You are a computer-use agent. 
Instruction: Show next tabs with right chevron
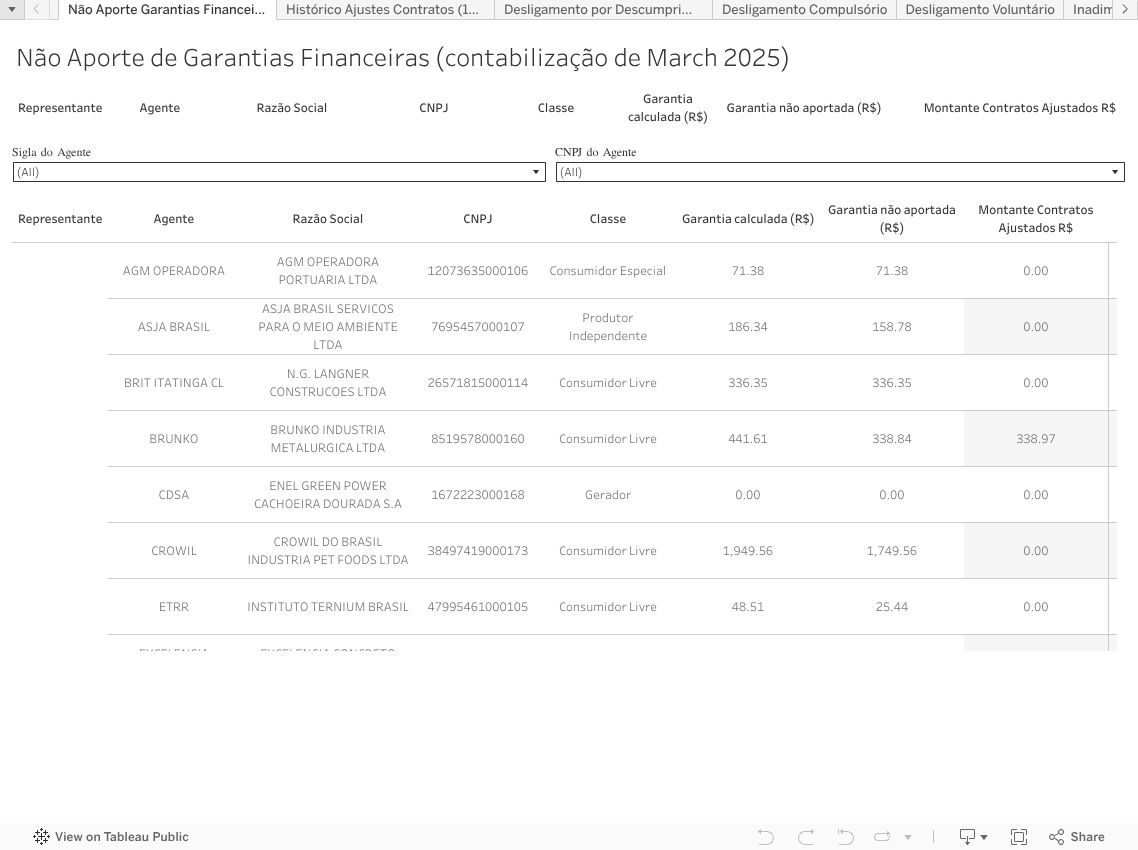point(1126,9)
